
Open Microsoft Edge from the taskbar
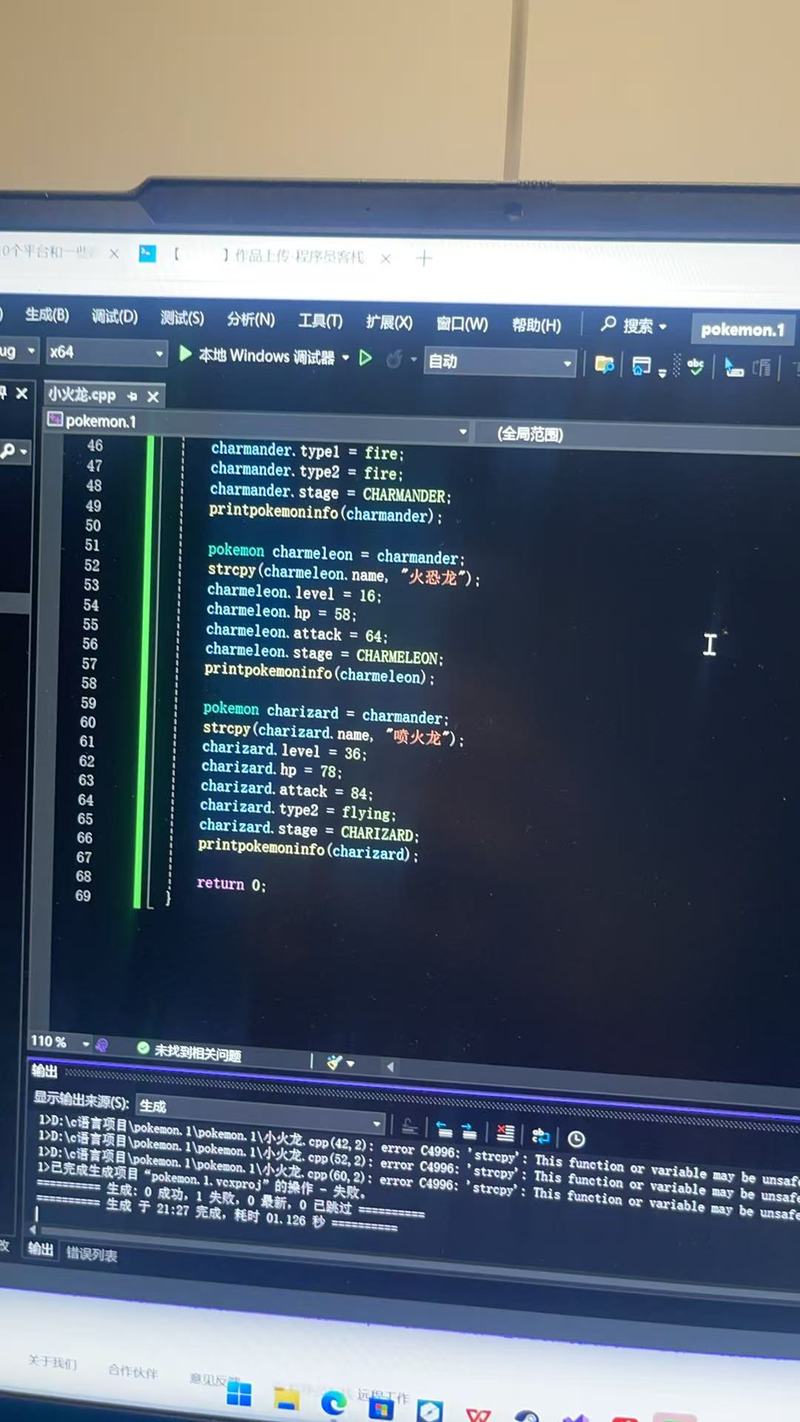click(x=334, y=1403)
